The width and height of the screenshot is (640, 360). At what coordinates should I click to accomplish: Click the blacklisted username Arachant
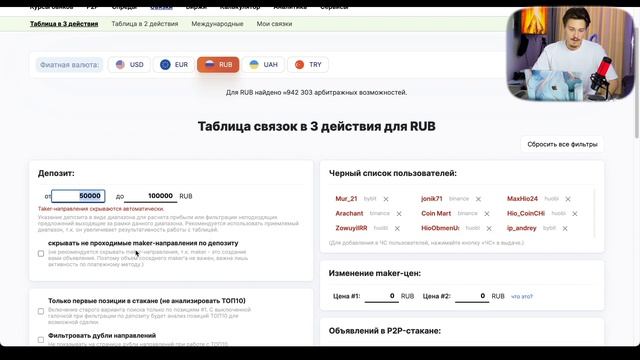click(x=349, y=213)
